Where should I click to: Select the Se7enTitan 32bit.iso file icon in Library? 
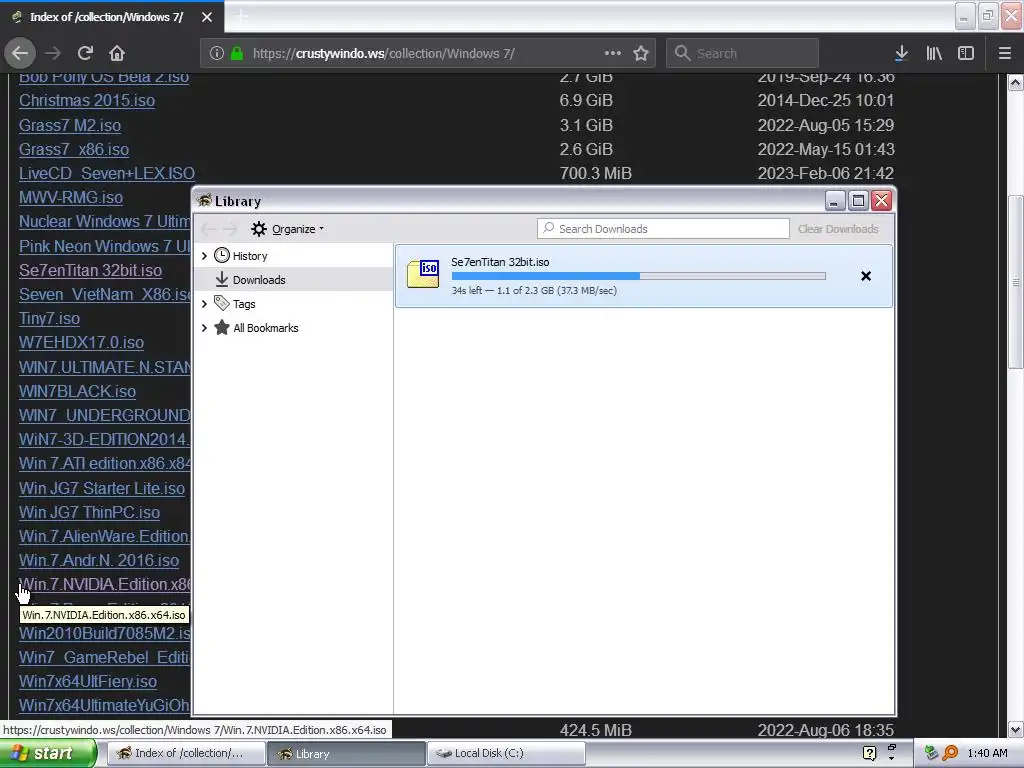click(x=423, y=274)
